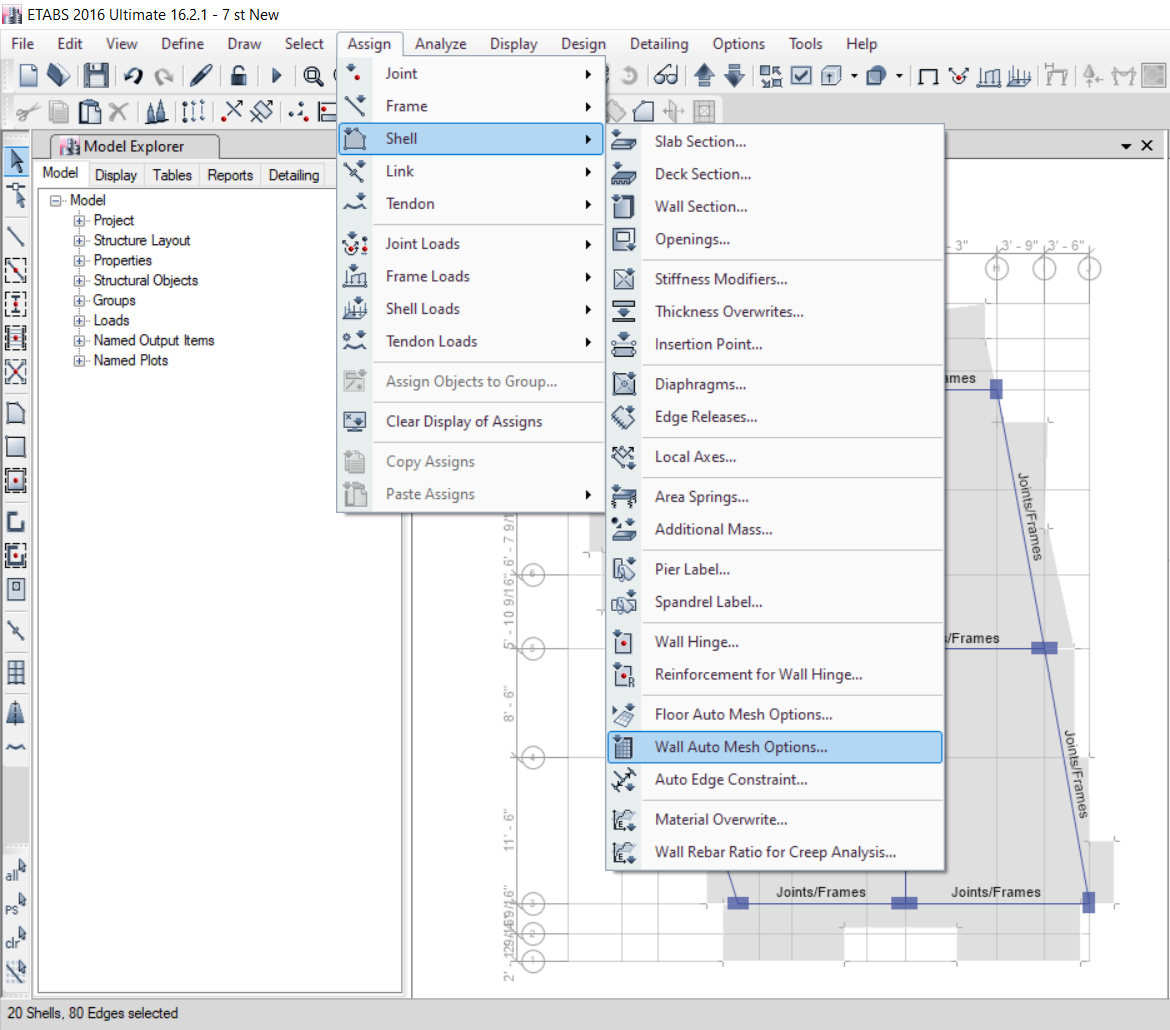The height and width of the screenshot is (1030, 1170).
Task: Lock the model using the padlock icon
Action: pos(240,75)
